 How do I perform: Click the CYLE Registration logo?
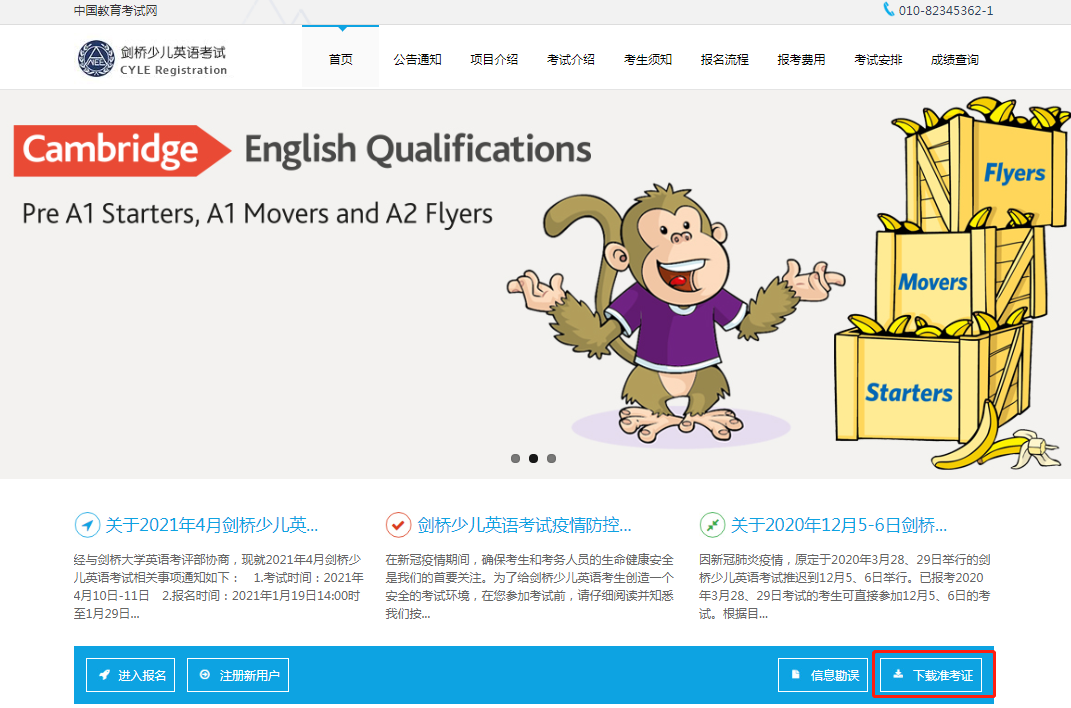point(153,58)
